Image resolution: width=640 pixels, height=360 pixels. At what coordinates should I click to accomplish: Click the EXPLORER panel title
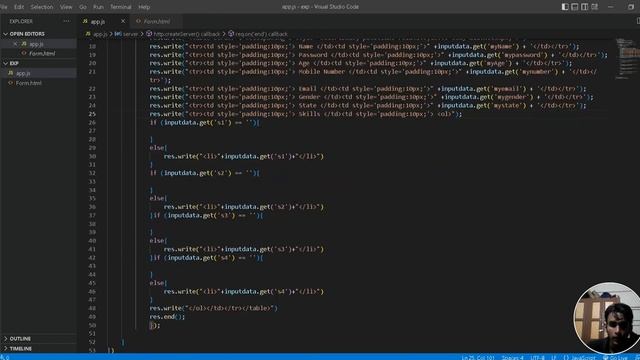tap(21, 21)
